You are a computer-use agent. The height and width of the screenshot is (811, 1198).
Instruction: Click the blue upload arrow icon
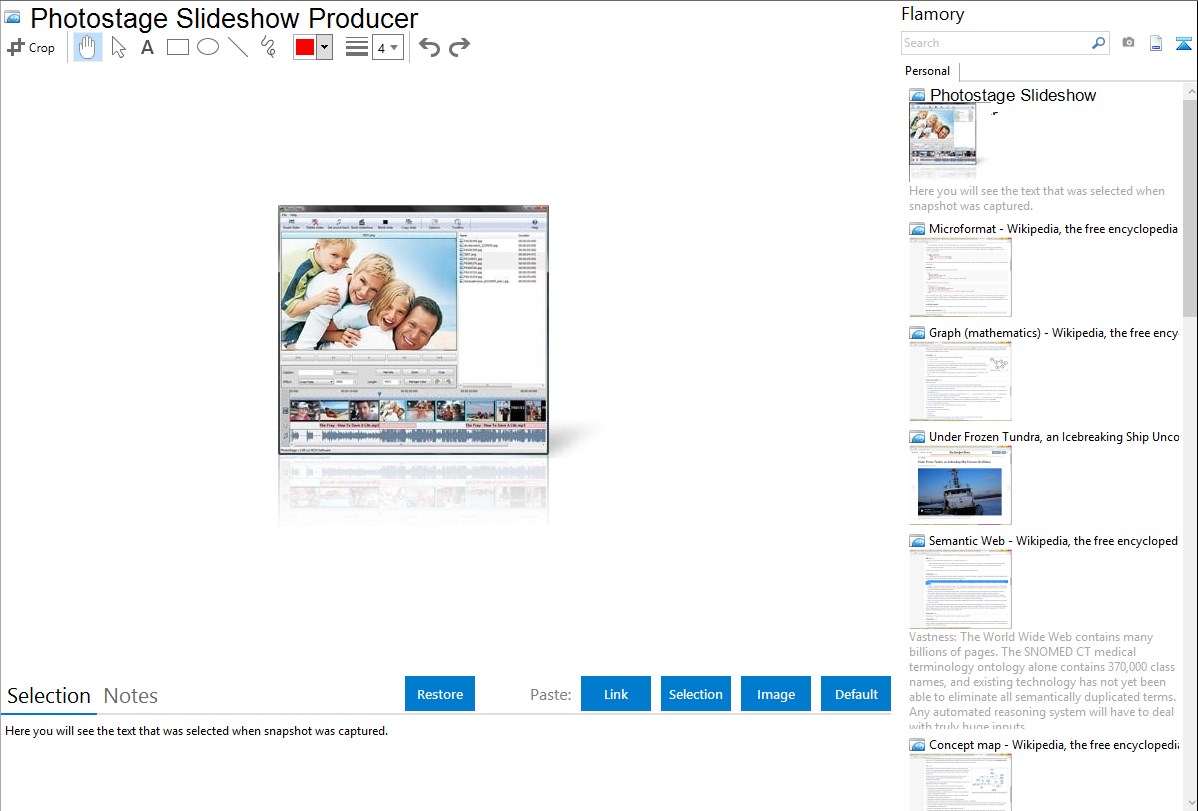click(1183, 43)
